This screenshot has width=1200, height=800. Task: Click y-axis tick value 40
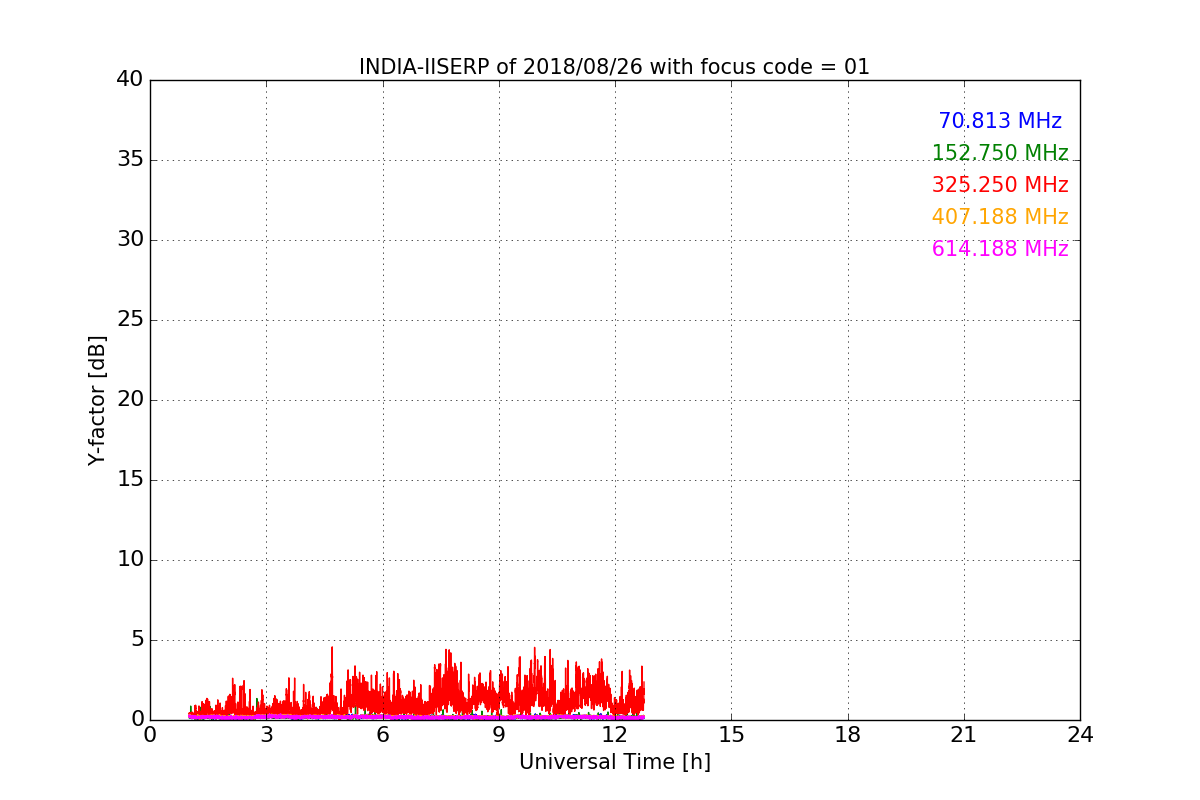[130, 80]
